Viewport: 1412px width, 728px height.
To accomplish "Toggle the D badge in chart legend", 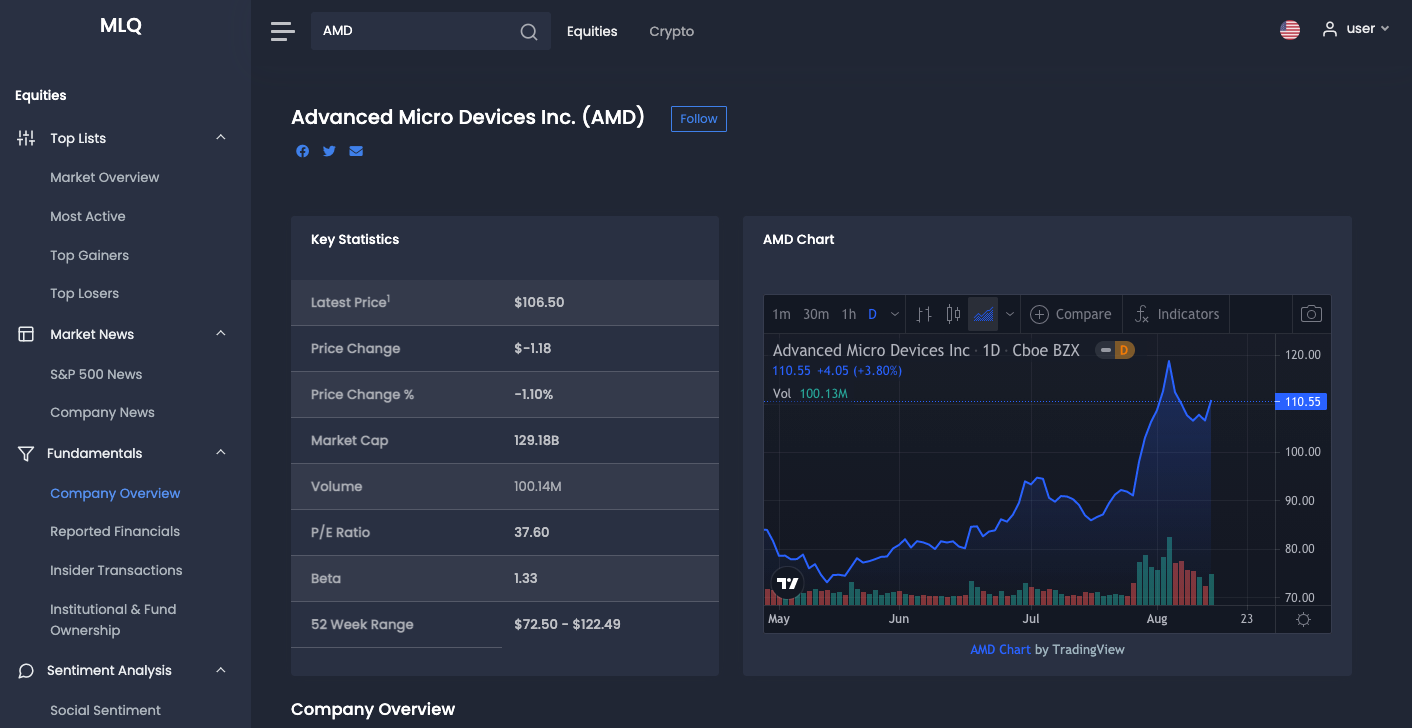I will coord(1124,350).
